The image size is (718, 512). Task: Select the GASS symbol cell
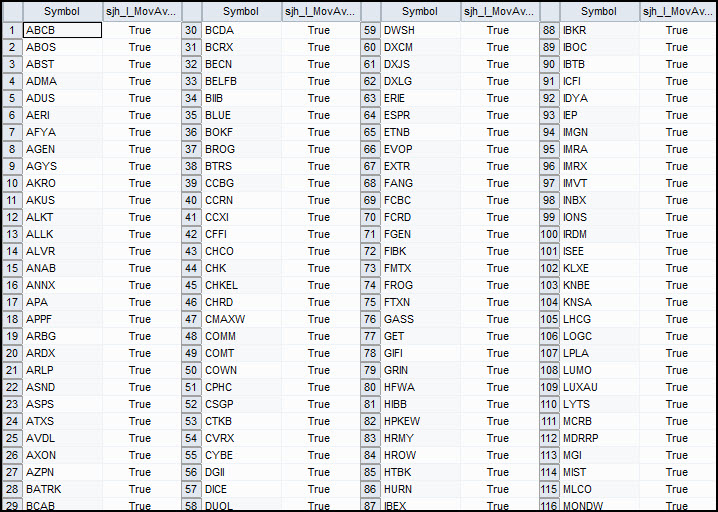pos(420,319)
